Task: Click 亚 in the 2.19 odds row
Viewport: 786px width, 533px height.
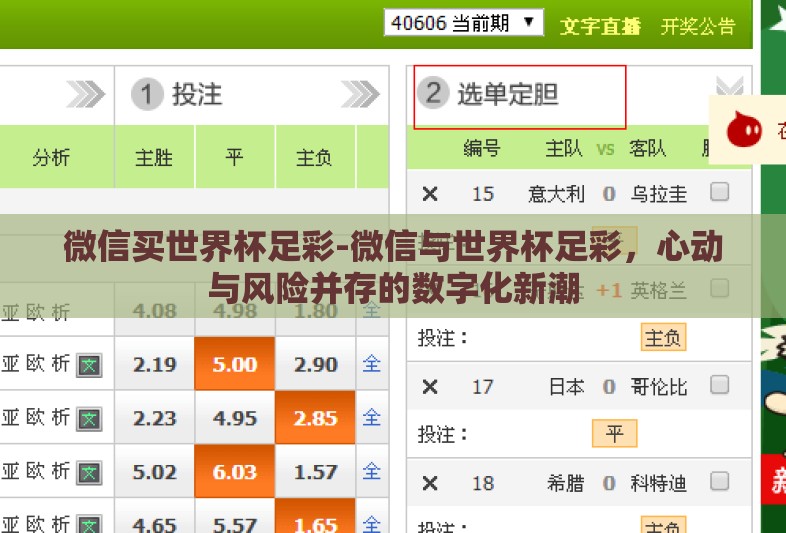Action: click(10, 363)
